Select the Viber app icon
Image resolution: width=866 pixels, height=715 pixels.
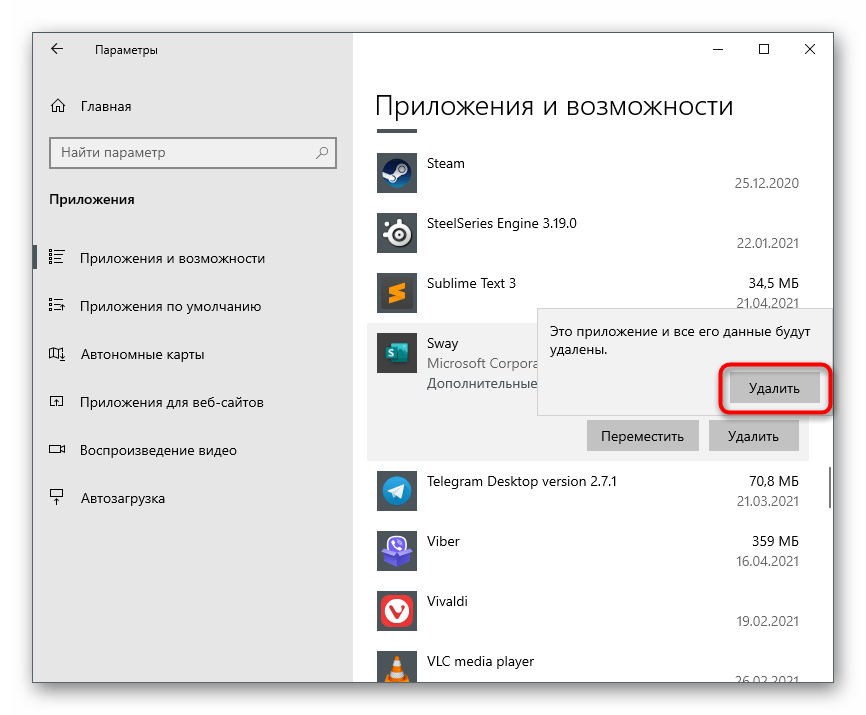[x=397, y=550]
